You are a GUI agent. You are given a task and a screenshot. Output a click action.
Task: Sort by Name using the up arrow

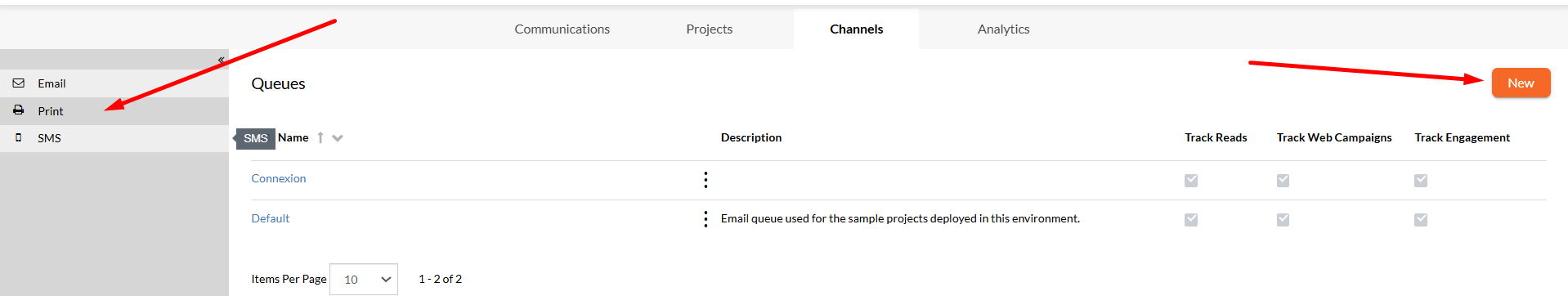[320, 137]
